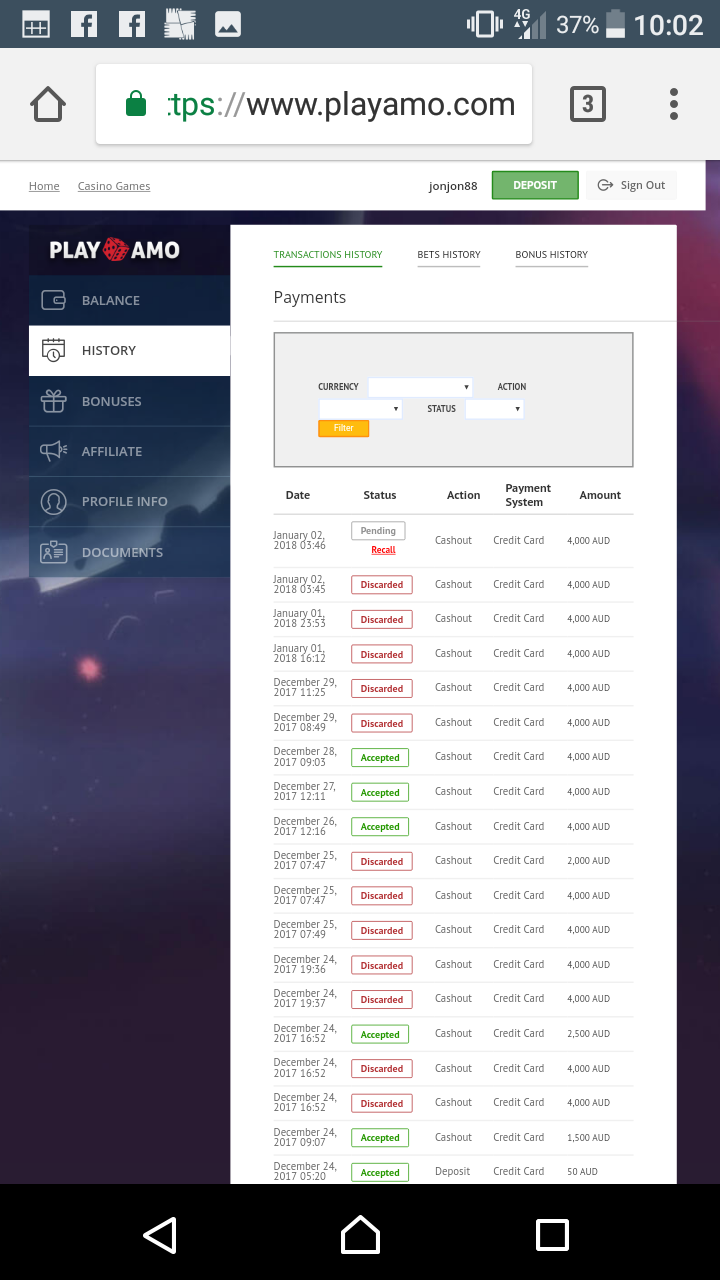Tap the Chrome home icon
This screenshot has height=1280, width=720.
[48, 104]
